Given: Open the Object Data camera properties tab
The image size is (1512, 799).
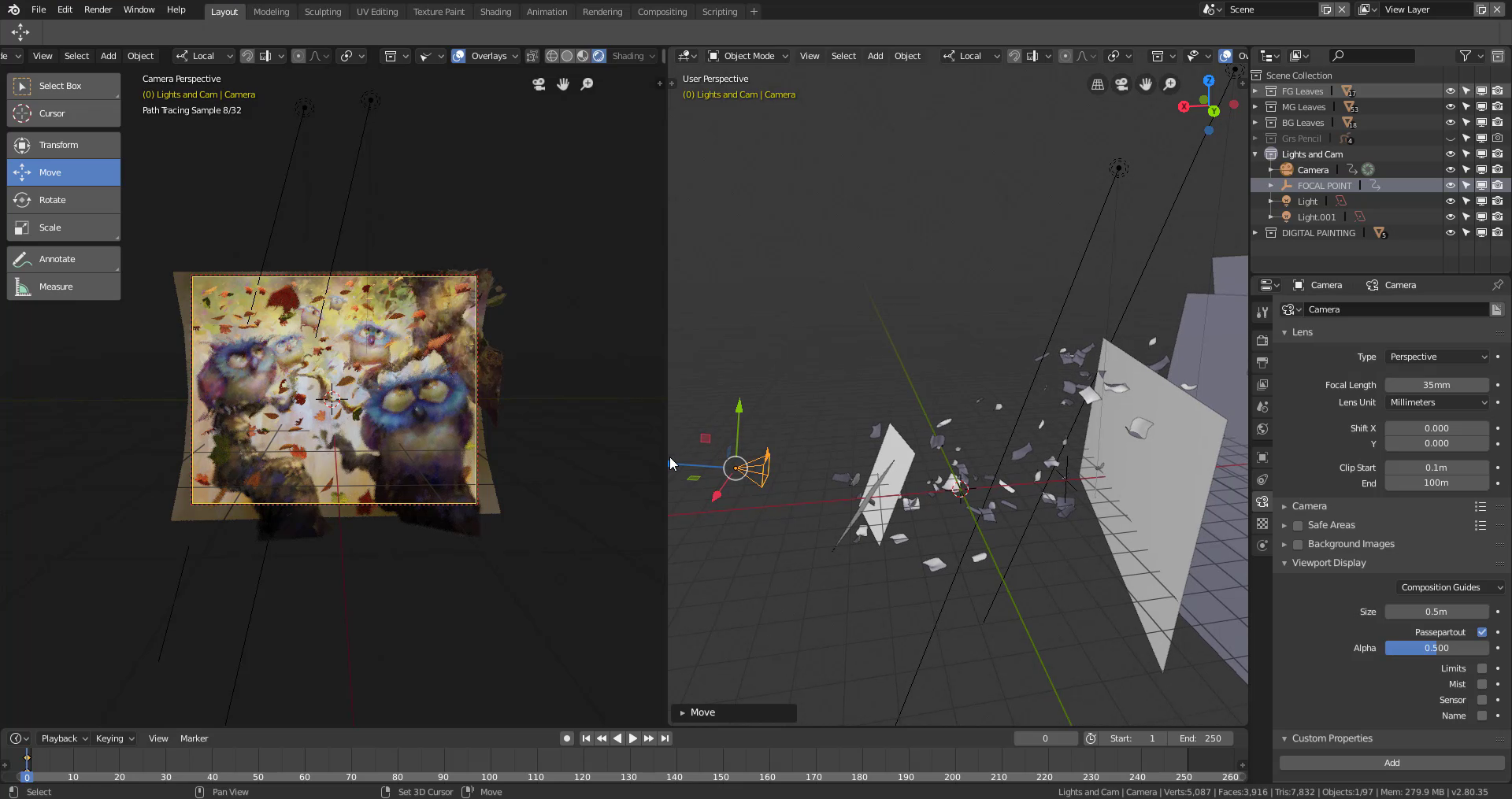Looking at the screenshot, I should [x=1262, y=501].
